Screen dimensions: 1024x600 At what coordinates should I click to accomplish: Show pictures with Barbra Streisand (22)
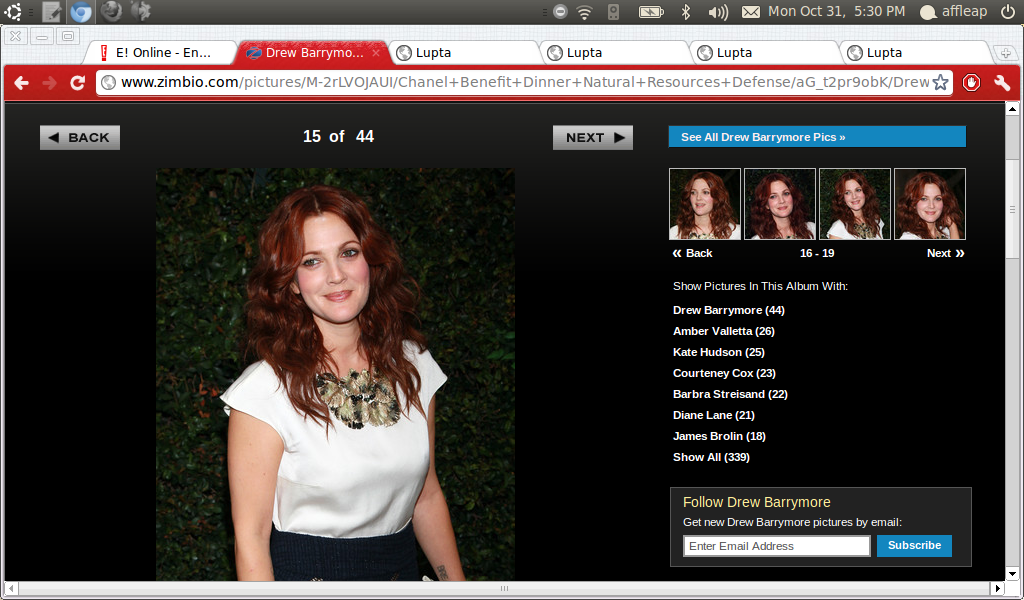pyautogui.click(x=730, y=394)
